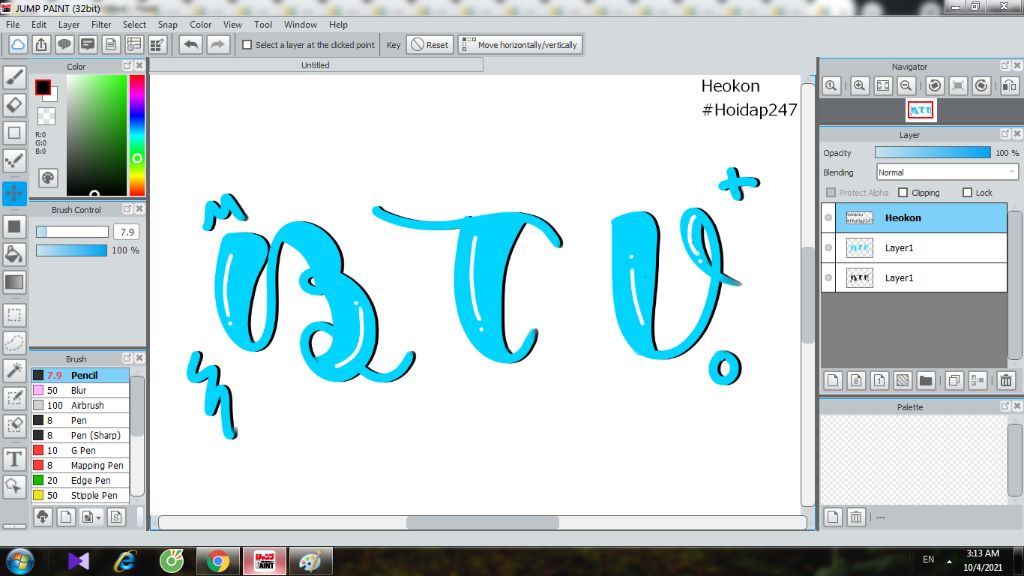
Task: Duplicate the selected layer
Action: (x=954, y=380)
